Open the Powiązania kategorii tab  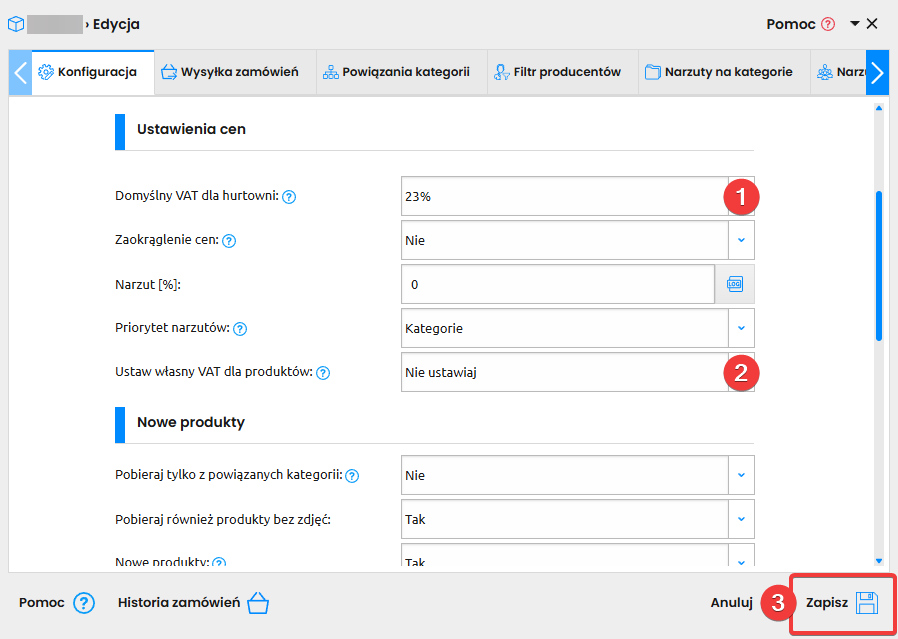pos(395,72)
